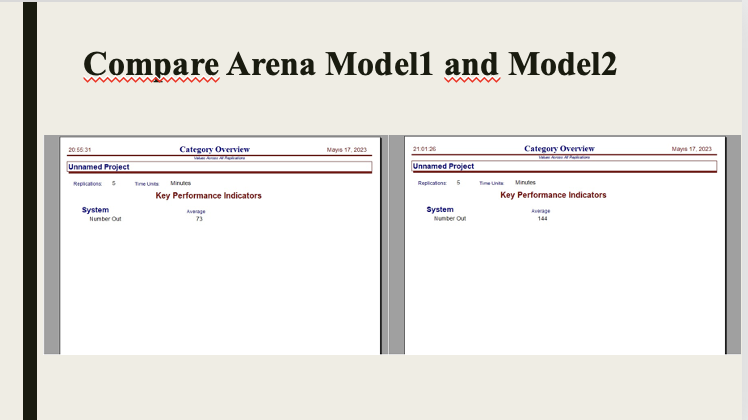The height and width of the screenshot is (420, 748).
Task: Click 'Key Performance Indicators' in right report
Action: [553, 195]
